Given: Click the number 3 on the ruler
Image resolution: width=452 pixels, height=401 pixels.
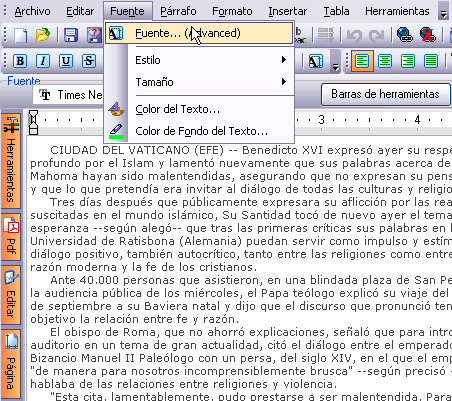Looking at the screenshot, I should tap(321, 120).
